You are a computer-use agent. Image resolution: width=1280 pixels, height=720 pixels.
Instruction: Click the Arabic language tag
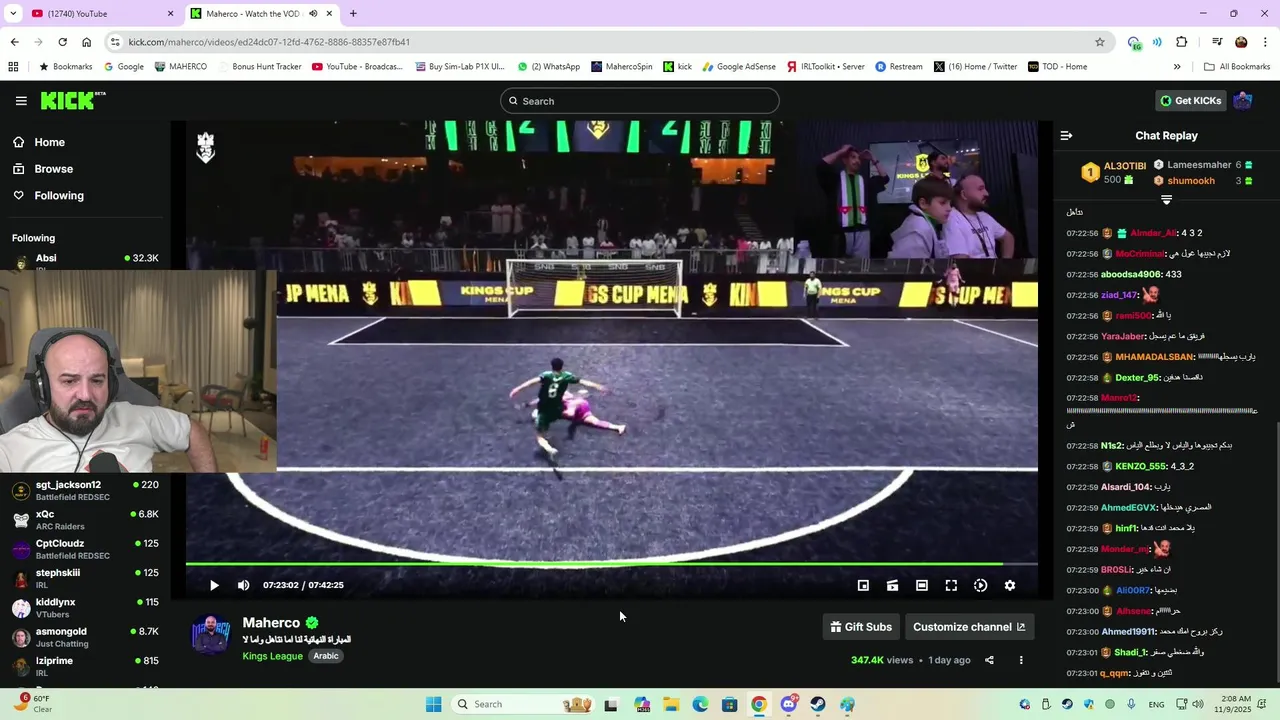[326, 656]
